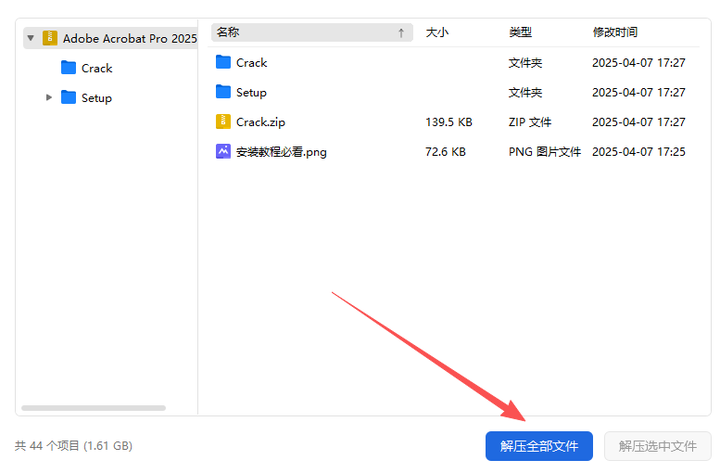Click the 安装教程必看.png image file icon
The height and width of the screenshot is (473, 720).
pos(223,152)
